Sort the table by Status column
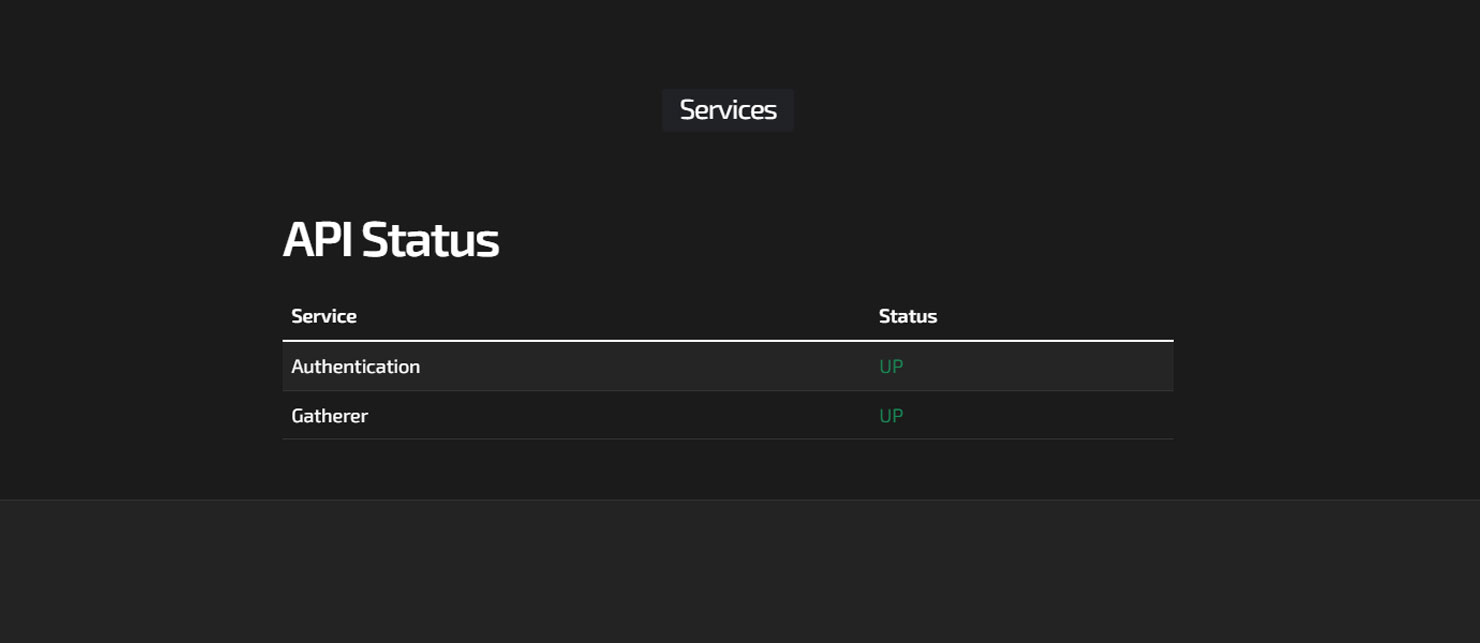 click(907, 315)
